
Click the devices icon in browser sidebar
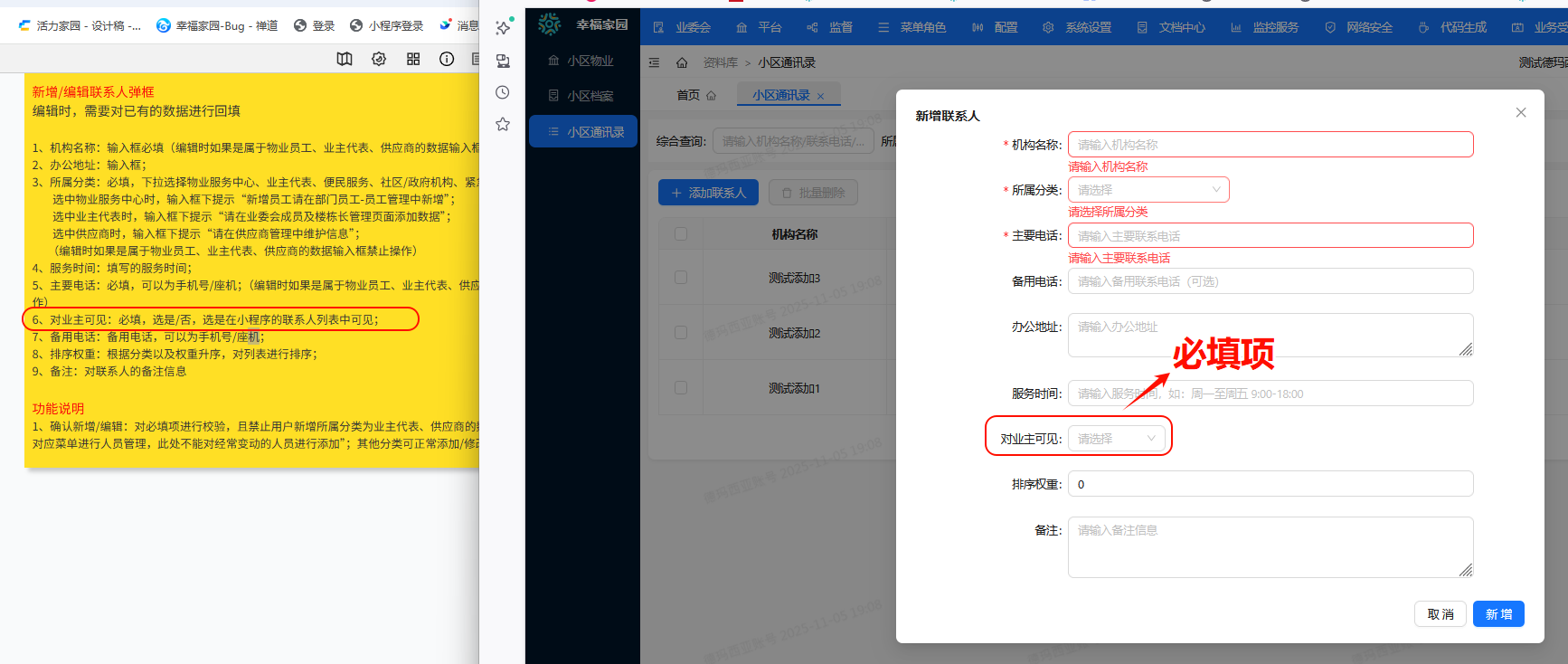[503, 61]
